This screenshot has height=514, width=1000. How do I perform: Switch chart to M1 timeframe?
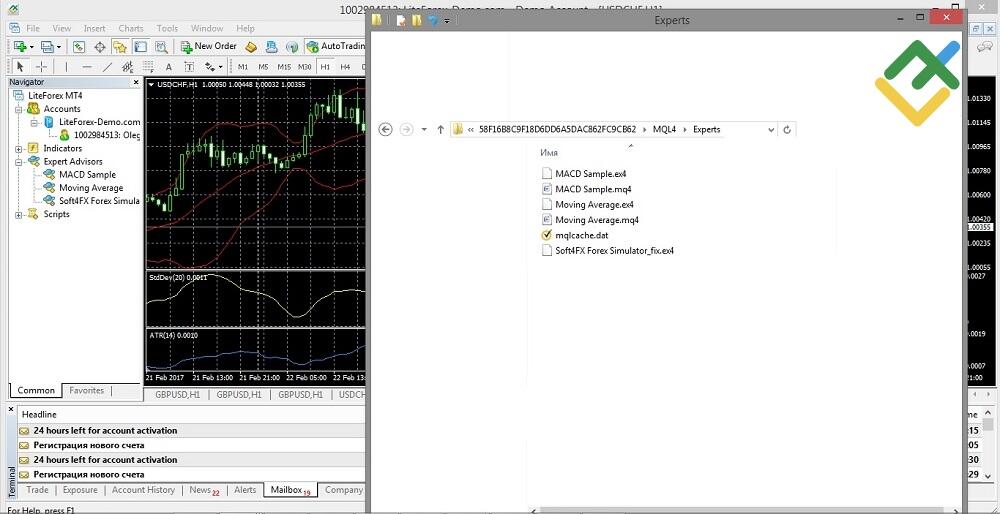tap(243, 67)
